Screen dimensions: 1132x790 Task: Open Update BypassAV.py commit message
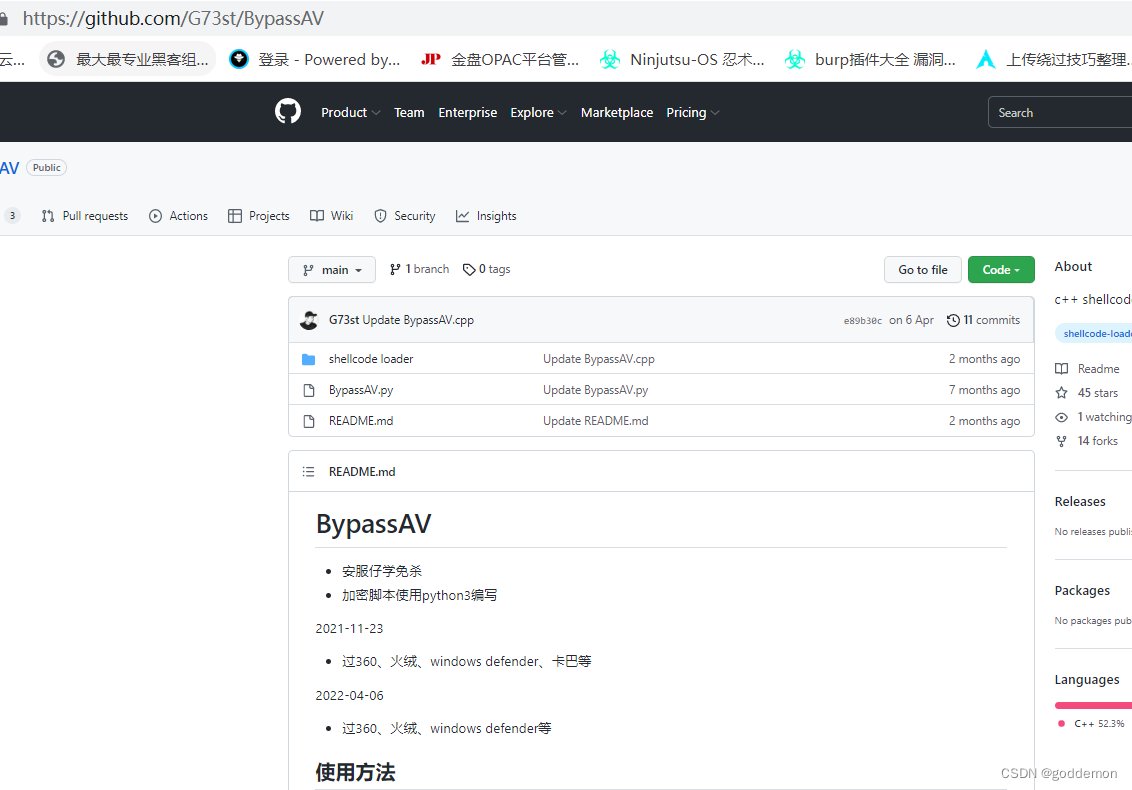[596, 390]
